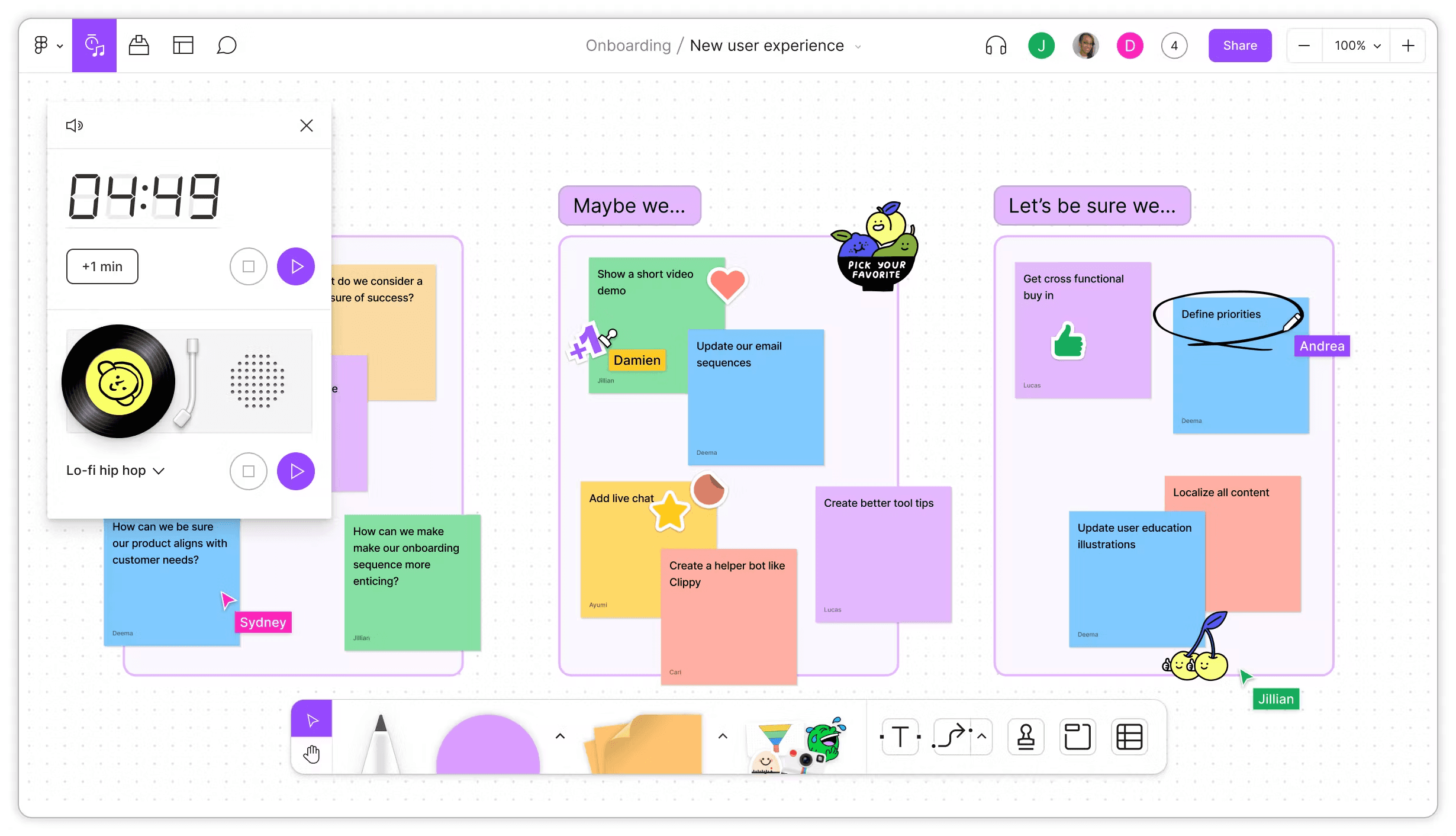1456x836 pixels.
Task: Select the connector line tool
Action: tap(952, 737)
